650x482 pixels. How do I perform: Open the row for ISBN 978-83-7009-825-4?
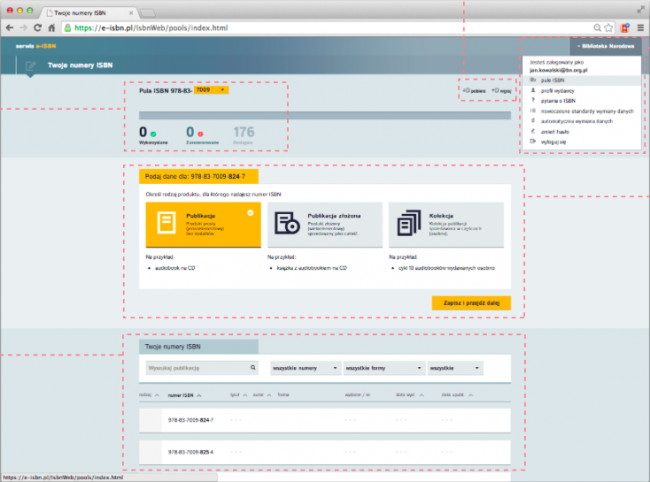pyautogui.click(x=325, y=452)
